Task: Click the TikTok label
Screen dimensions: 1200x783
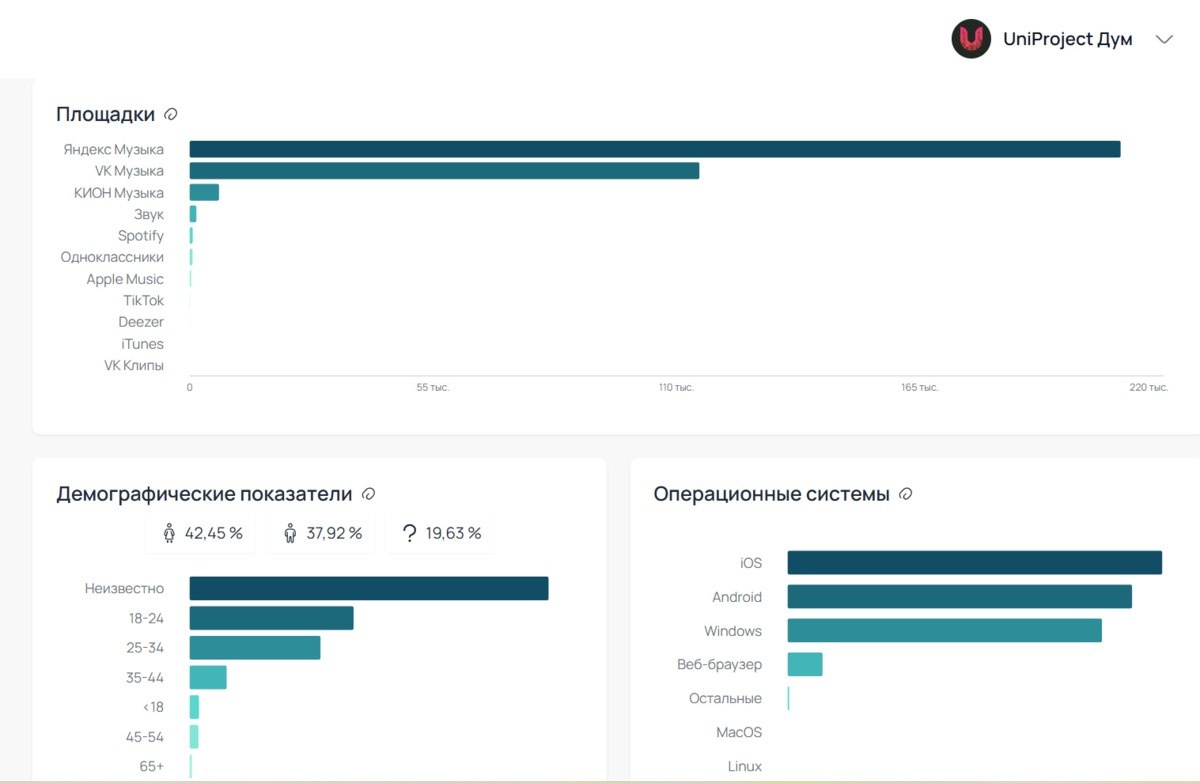Action: coord(144,300)
